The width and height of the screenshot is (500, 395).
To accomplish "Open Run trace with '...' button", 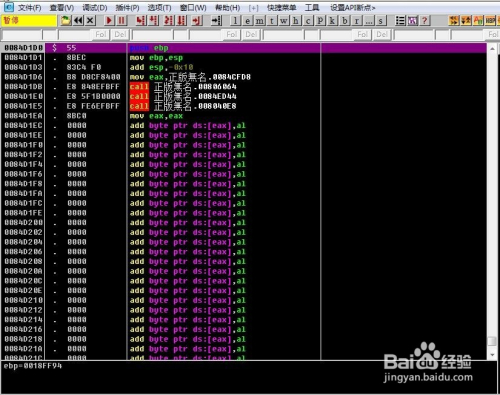I will 368,21.
